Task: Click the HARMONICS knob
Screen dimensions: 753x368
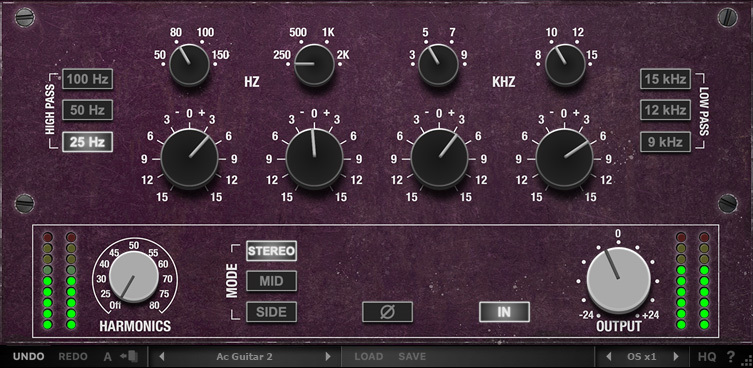Action: tap(134, 278)
